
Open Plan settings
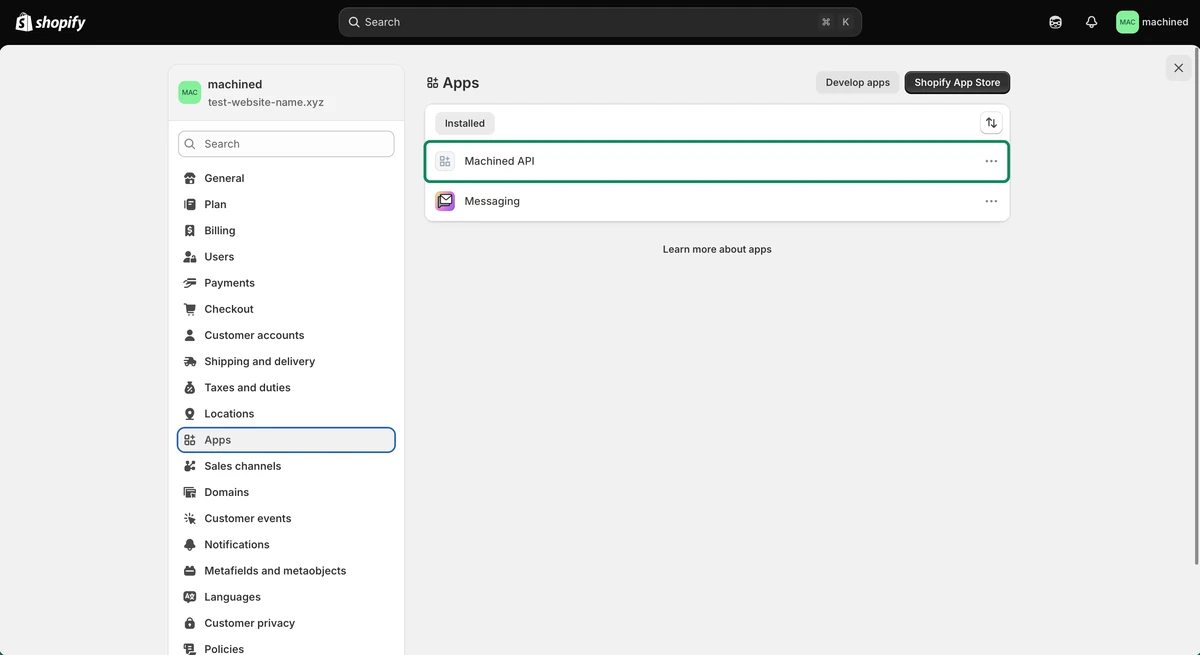click(x=286, y=204)
